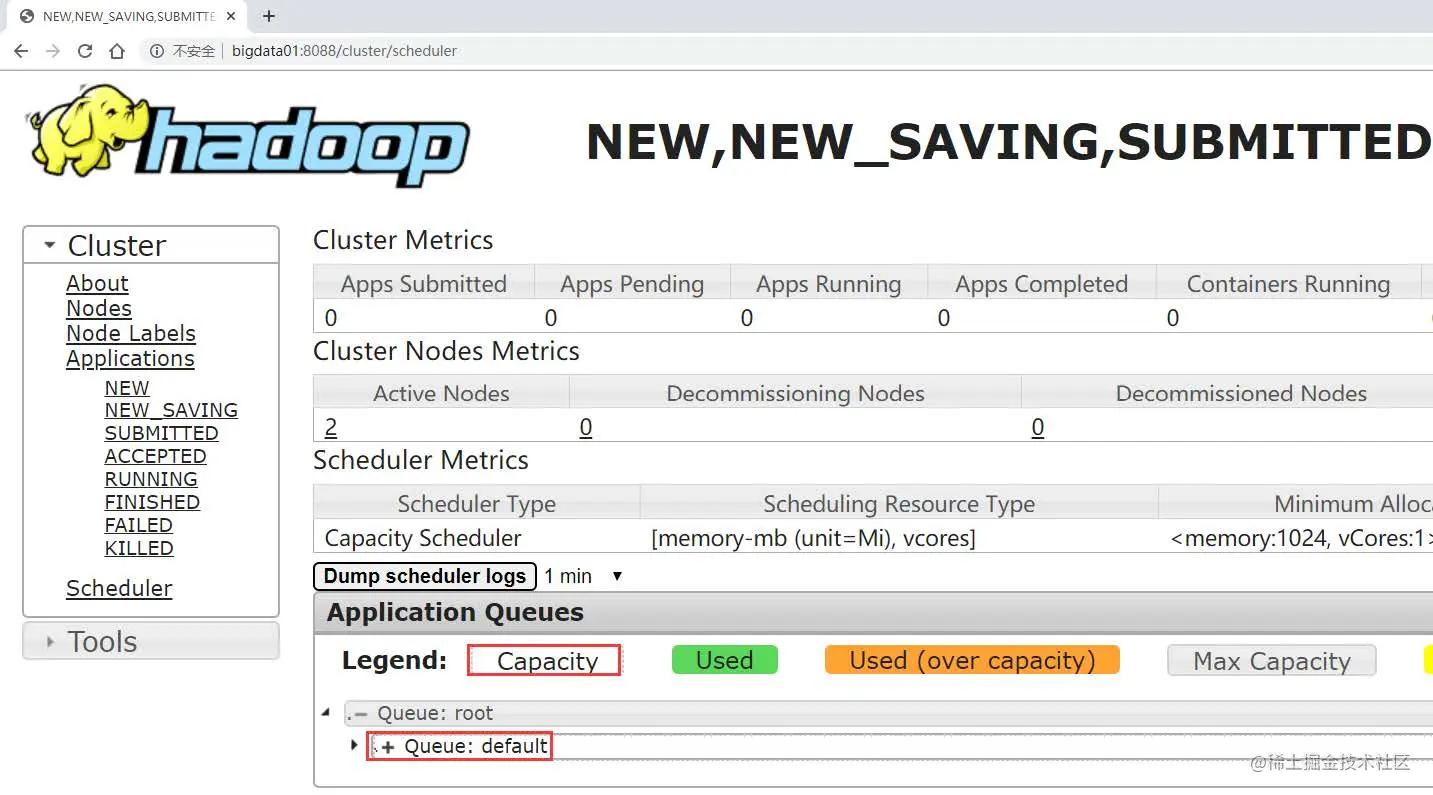
Task: Filter applications by SUBMITTED state
Action: 161,434
